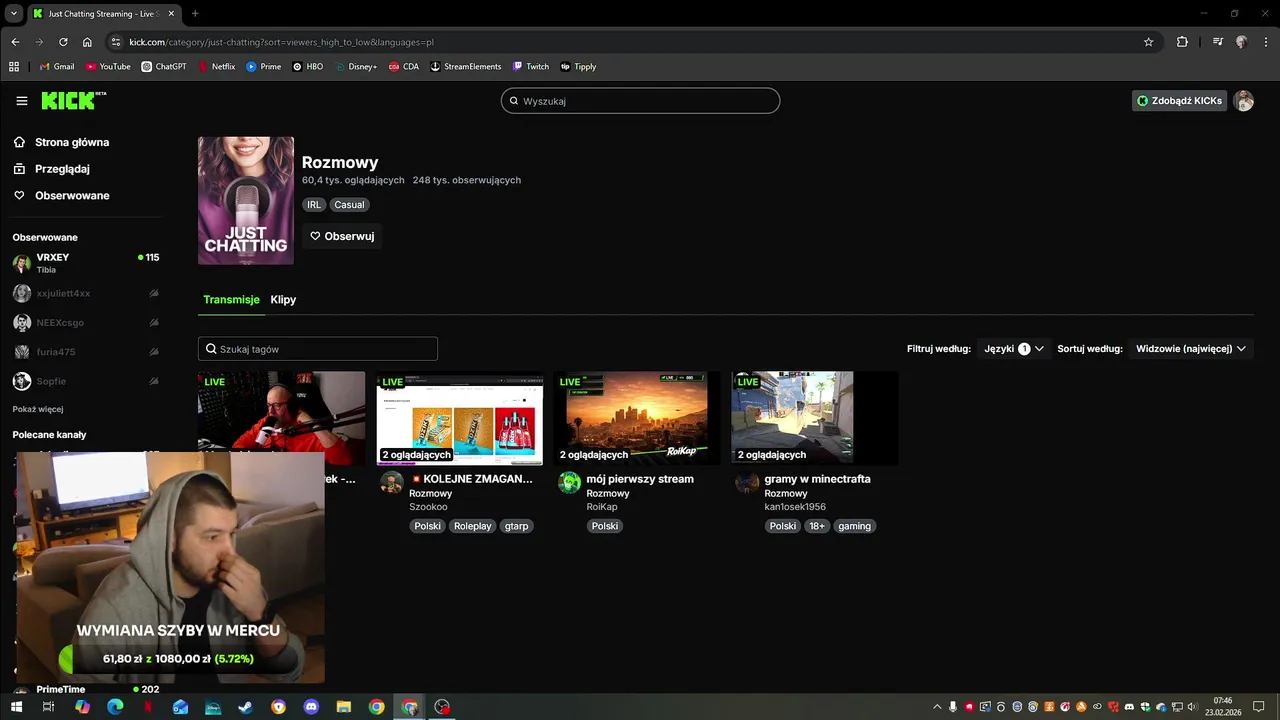
Task: Open Microsoft Edge from the taskbar
Action: click(115, 707)
